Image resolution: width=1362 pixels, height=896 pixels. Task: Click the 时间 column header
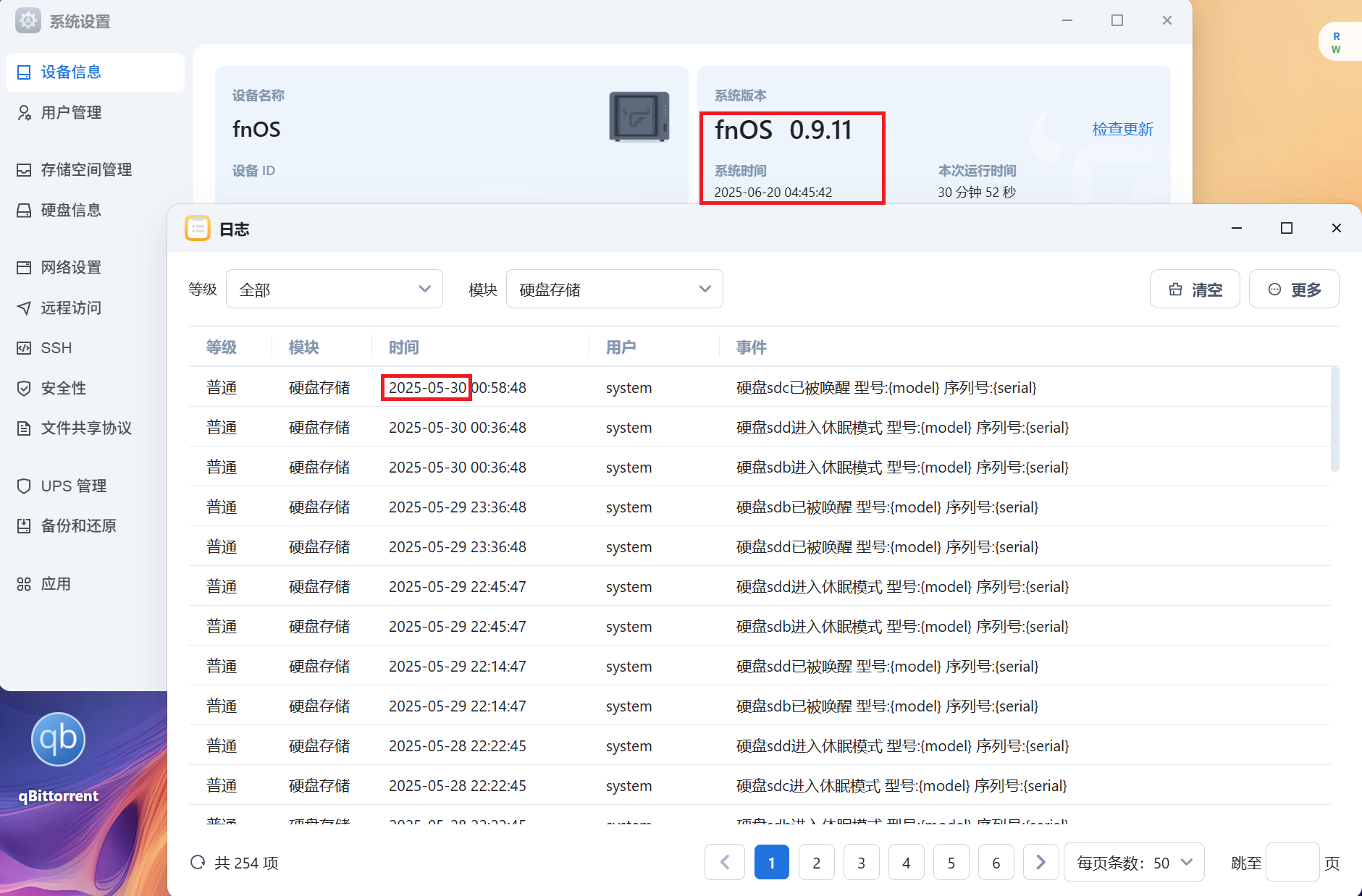point(404,347)
